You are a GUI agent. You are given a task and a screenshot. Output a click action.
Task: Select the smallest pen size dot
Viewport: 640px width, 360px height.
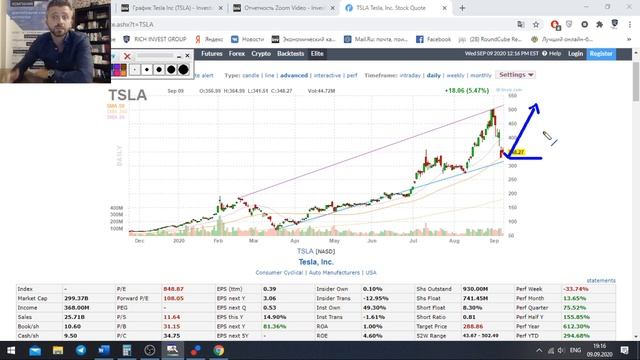(134, 70)
